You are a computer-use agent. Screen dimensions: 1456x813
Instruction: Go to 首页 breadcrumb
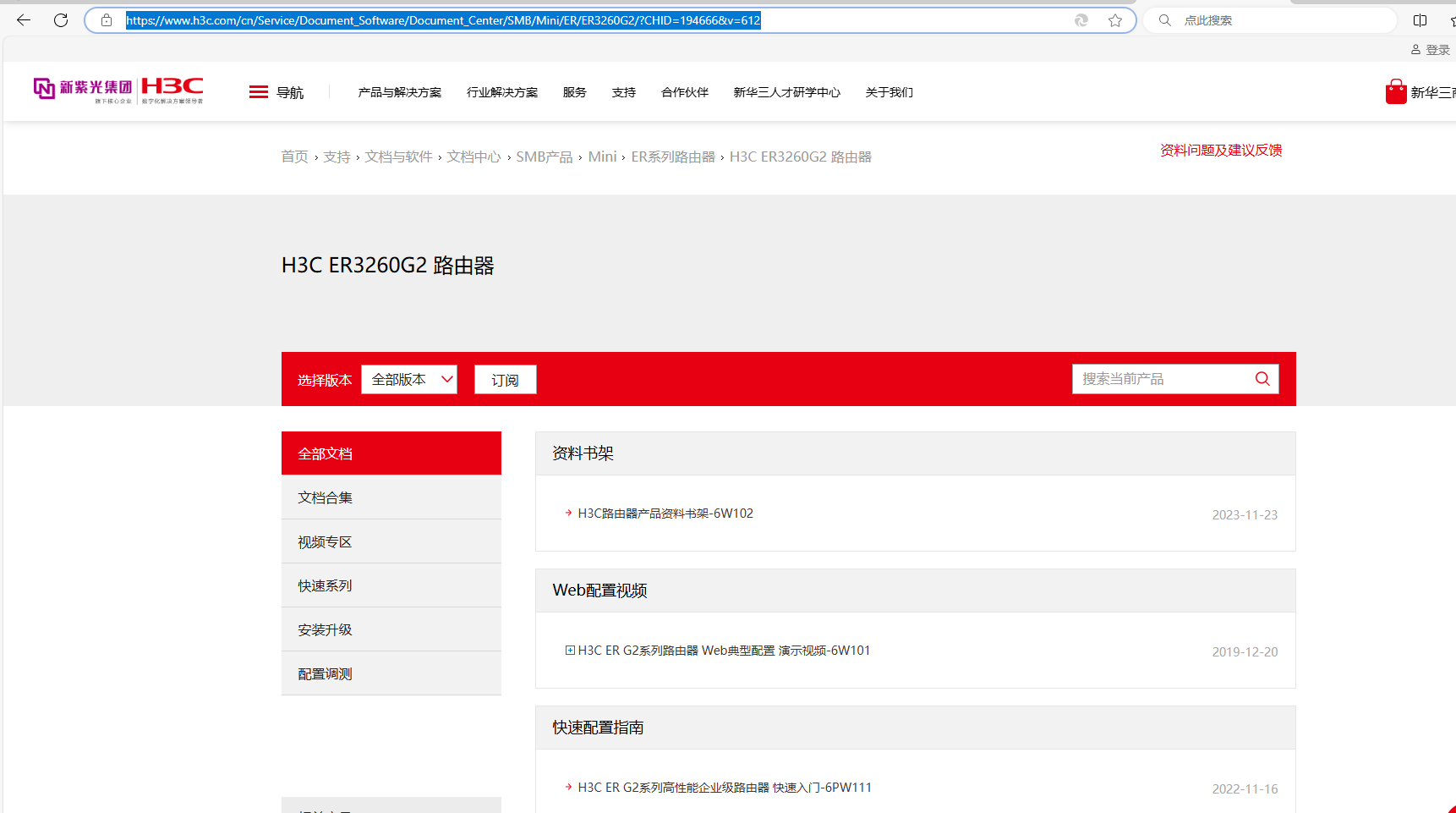295,157
